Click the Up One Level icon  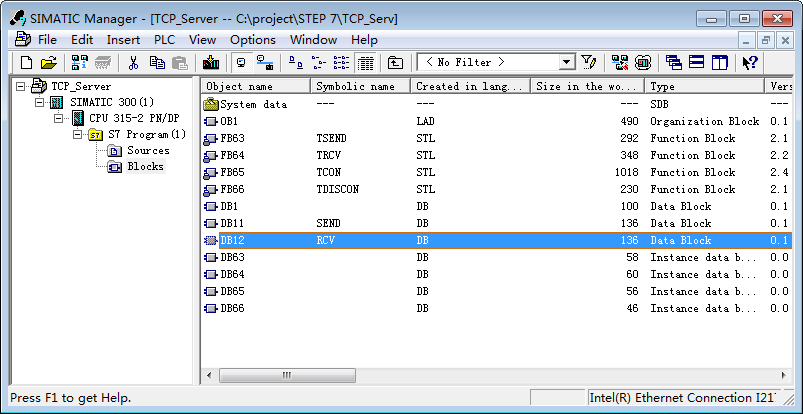click(395, 63)
